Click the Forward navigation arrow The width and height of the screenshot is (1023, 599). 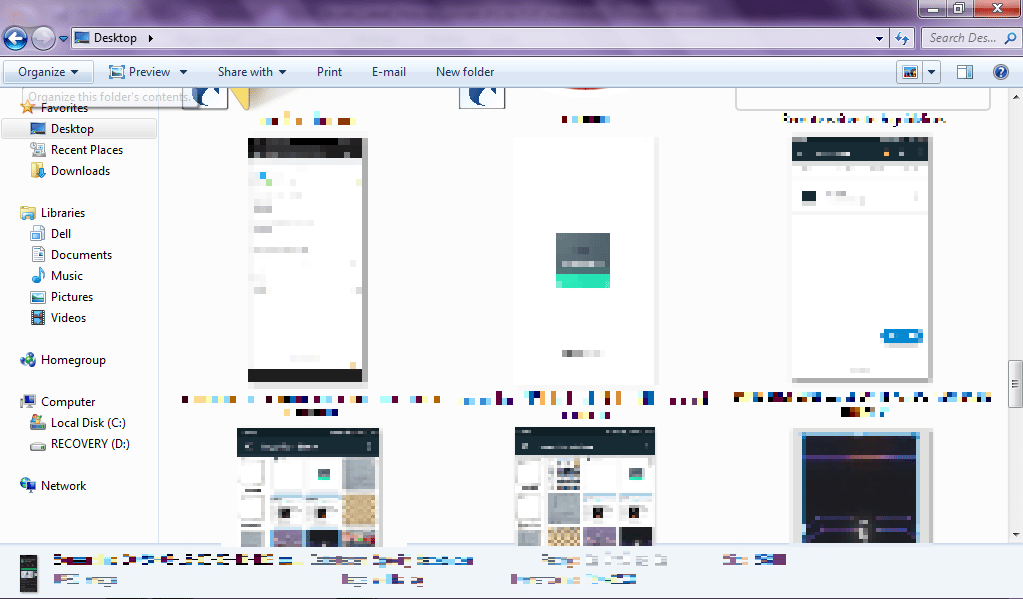pyautogui.click(x=43, y=38)
